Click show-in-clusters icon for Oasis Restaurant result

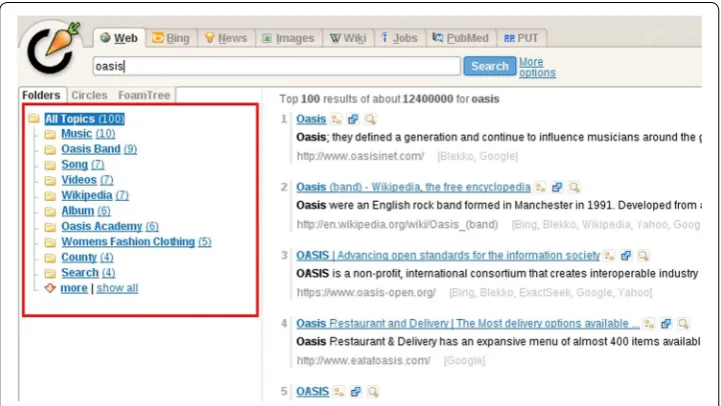(649, 324)
